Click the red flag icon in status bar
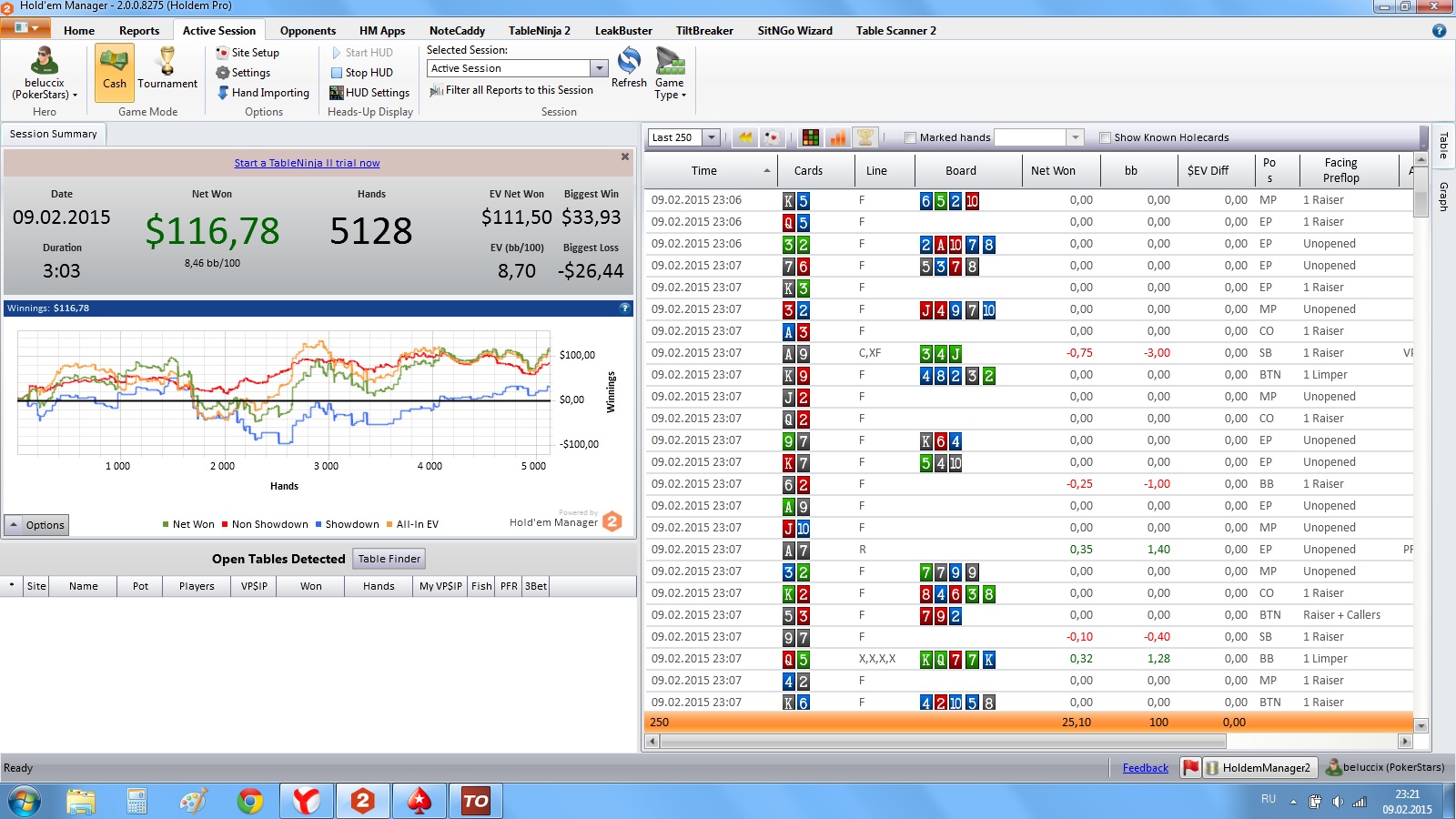Screen dimensions: 1456x819 [1190, 767]
